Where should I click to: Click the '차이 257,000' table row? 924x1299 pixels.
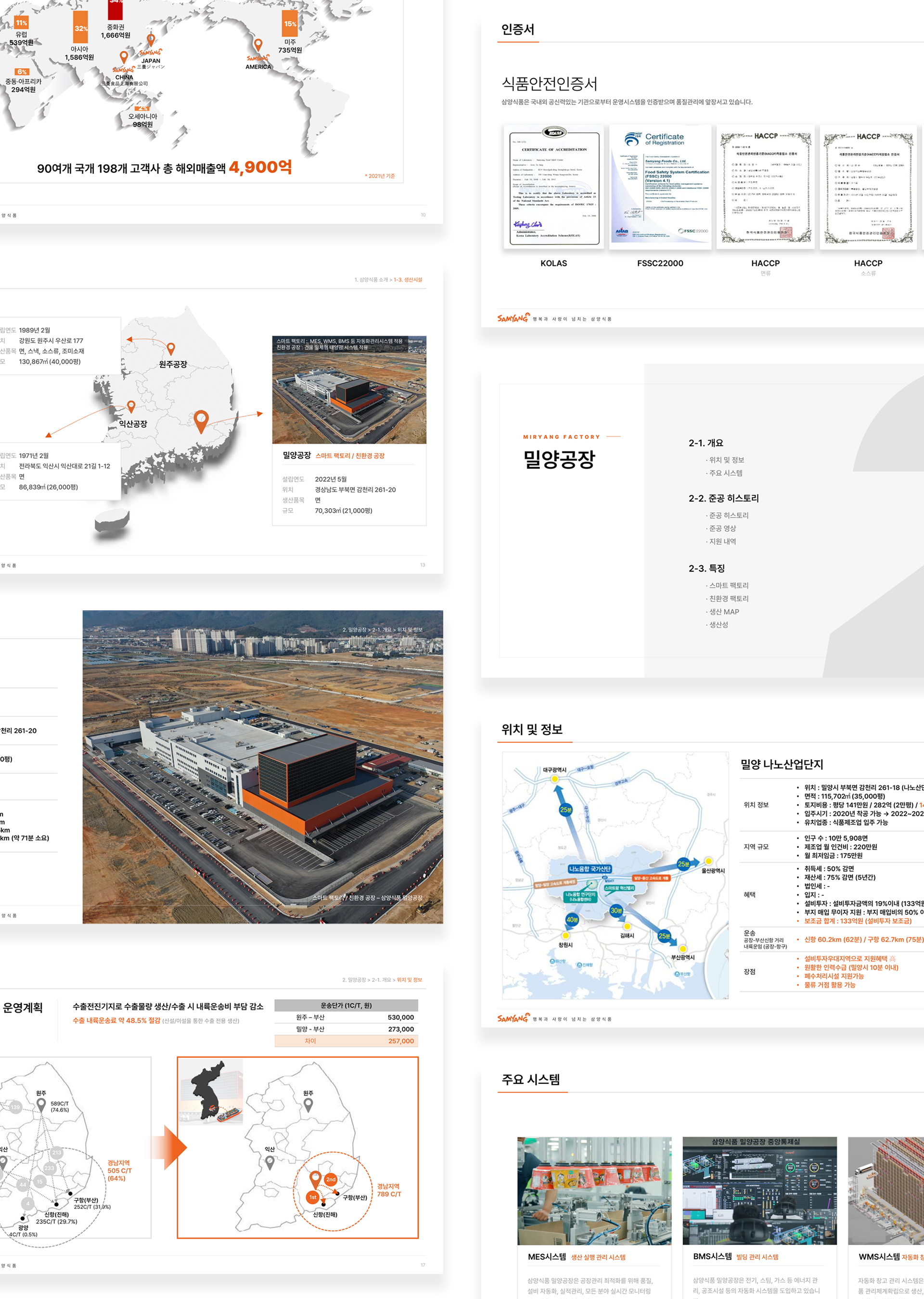(x=346, y=1041)
